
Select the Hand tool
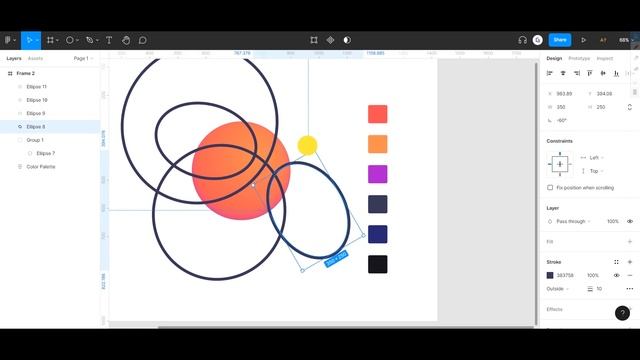[126, 40]
